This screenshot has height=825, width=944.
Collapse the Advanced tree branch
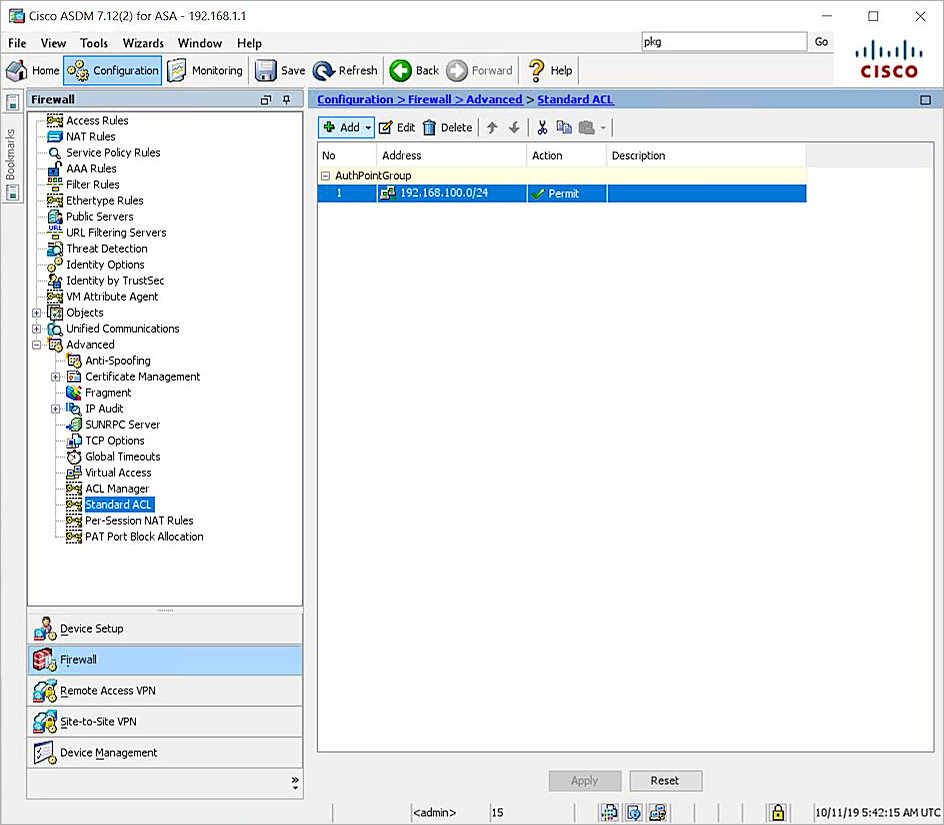click(37, 344)
